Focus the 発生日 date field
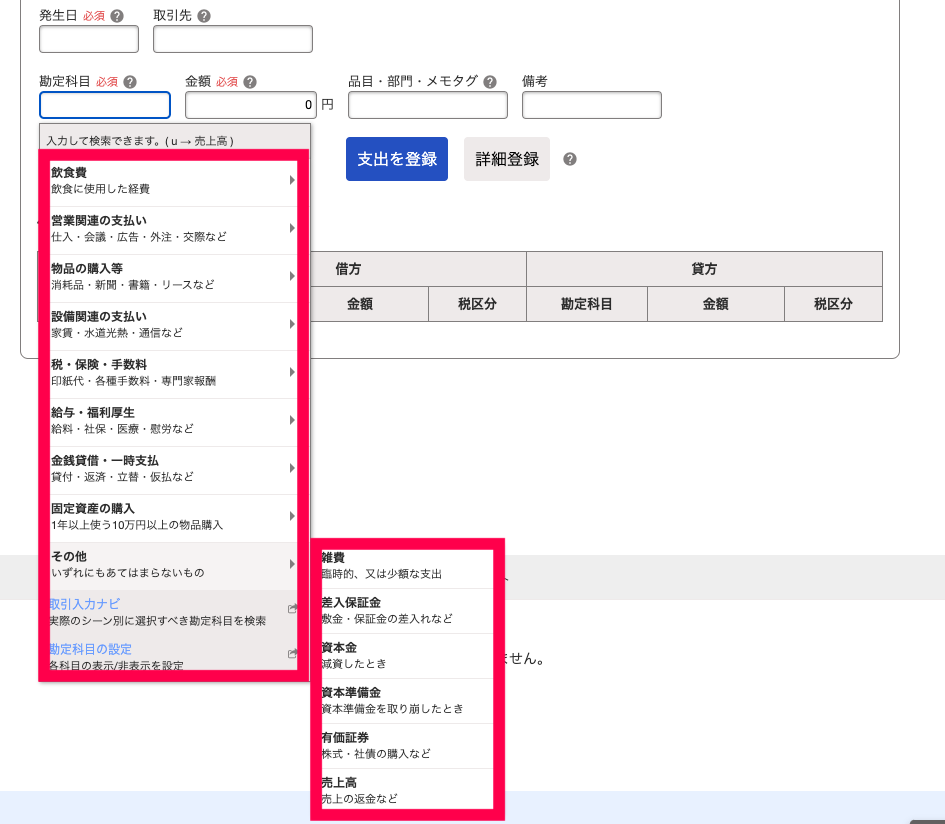945x824 pixels. tap(88, 39)
